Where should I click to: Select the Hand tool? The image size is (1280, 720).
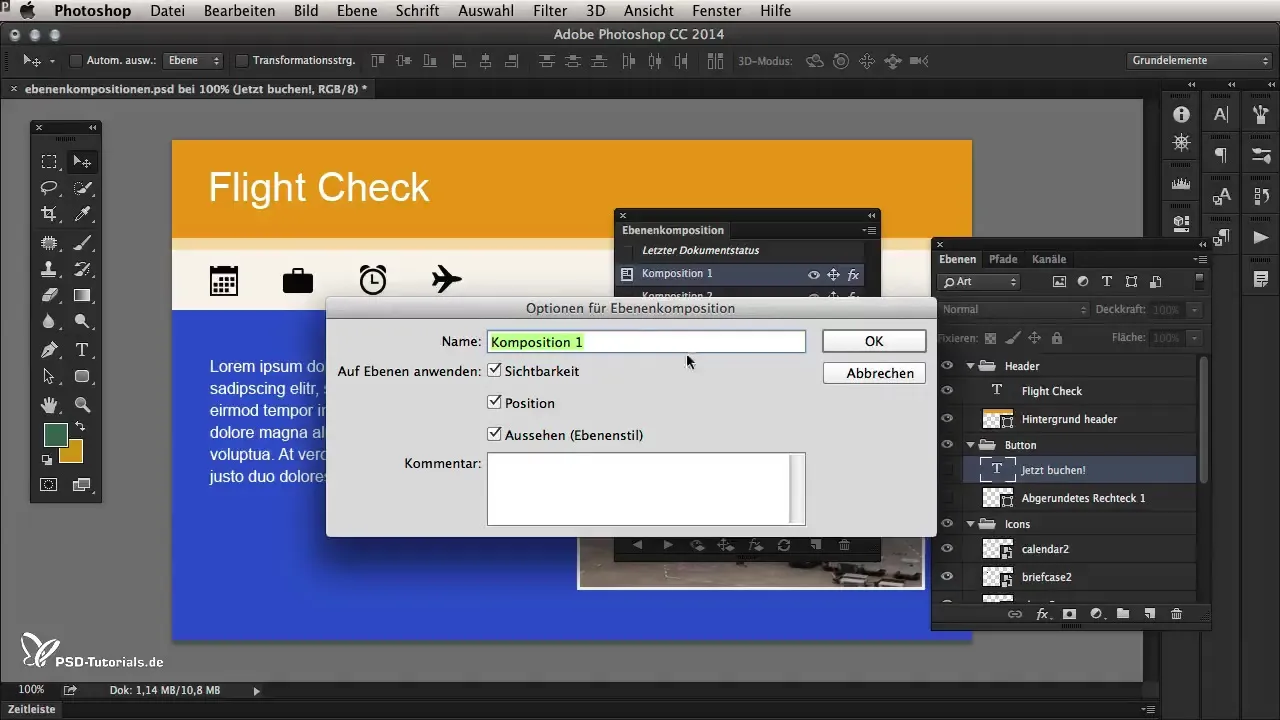48,405
